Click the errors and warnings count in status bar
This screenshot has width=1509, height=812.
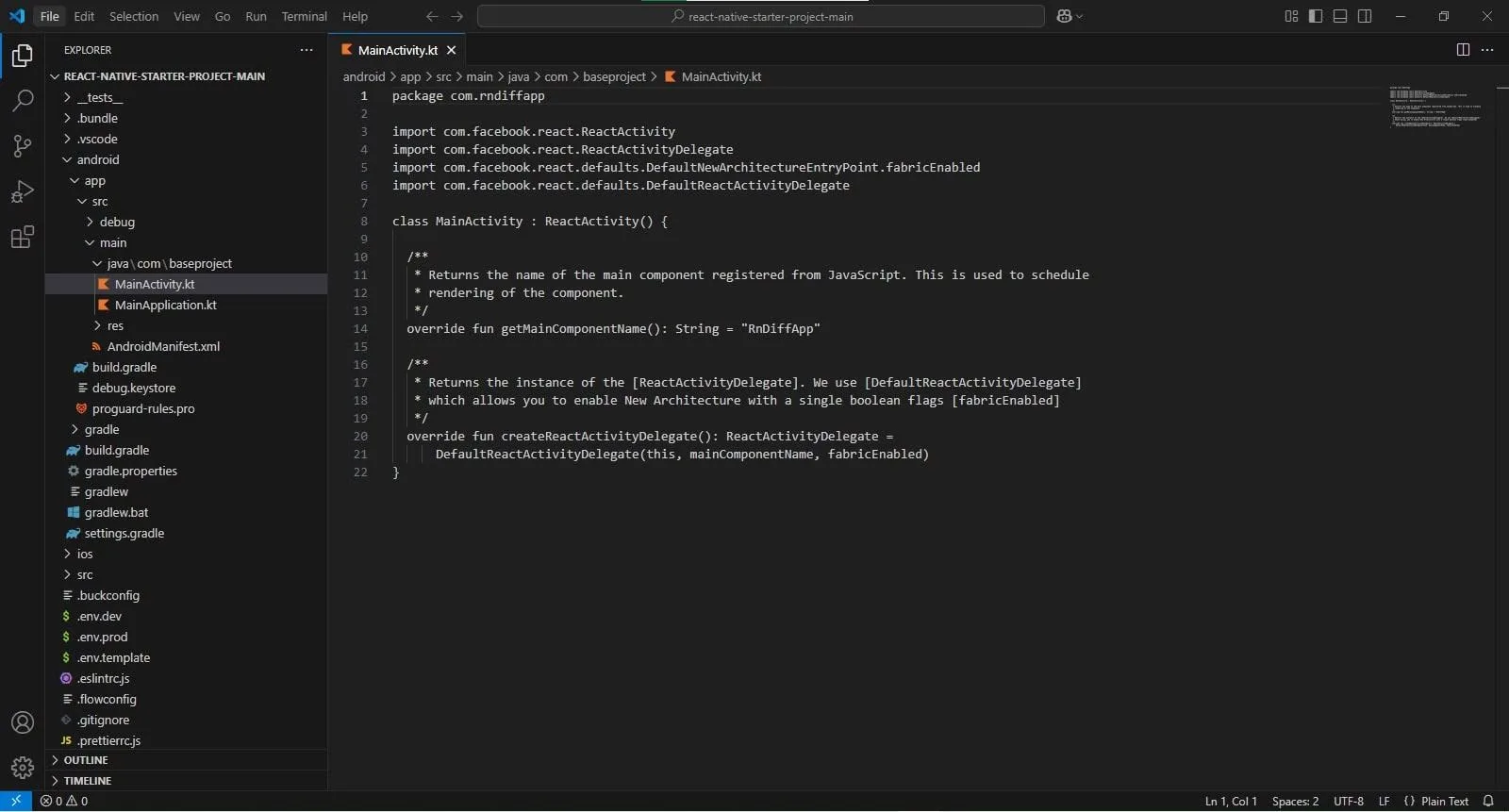(64, 801)
